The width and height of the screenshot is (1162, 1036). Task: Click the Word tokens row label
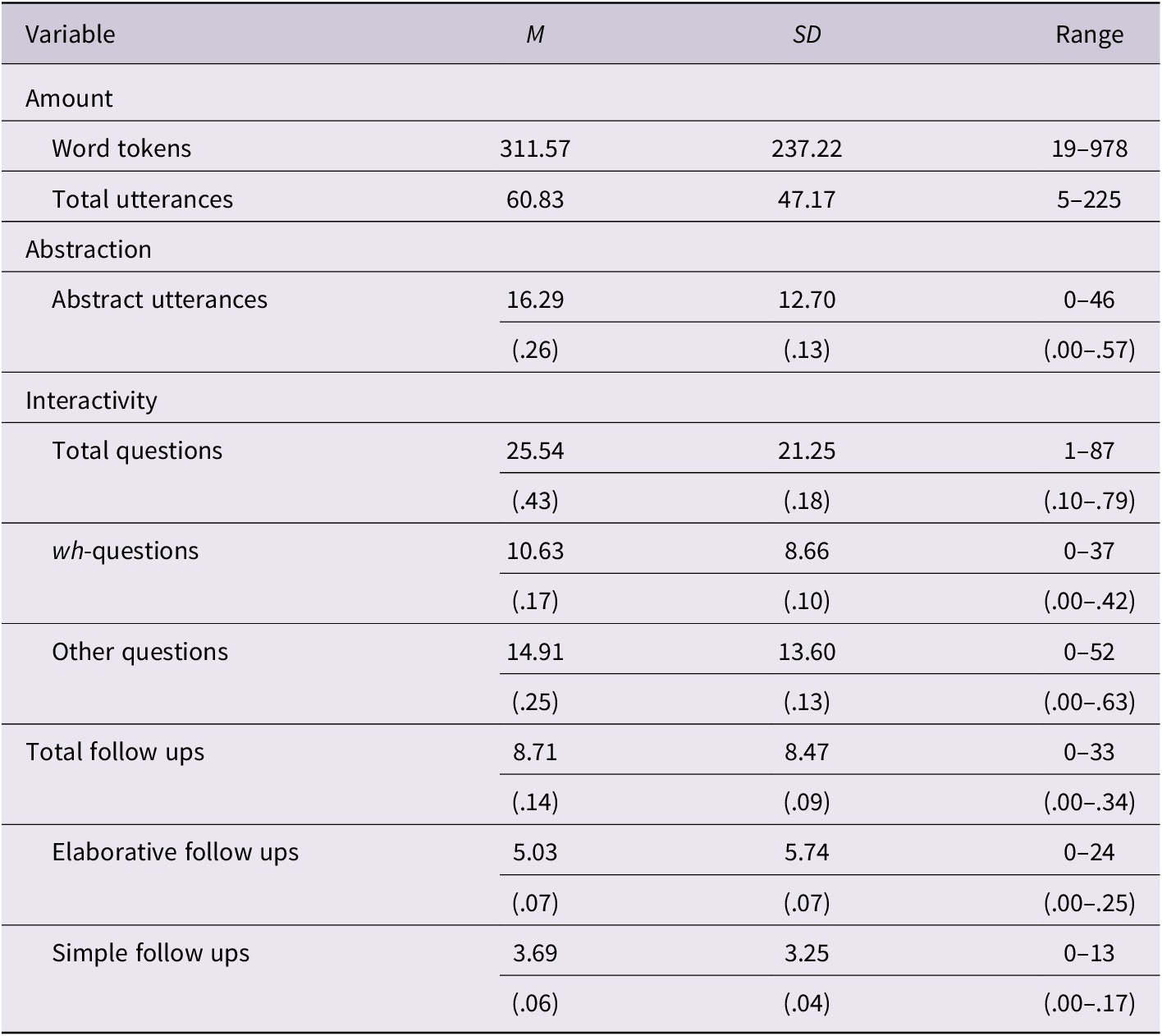point(121,149)
